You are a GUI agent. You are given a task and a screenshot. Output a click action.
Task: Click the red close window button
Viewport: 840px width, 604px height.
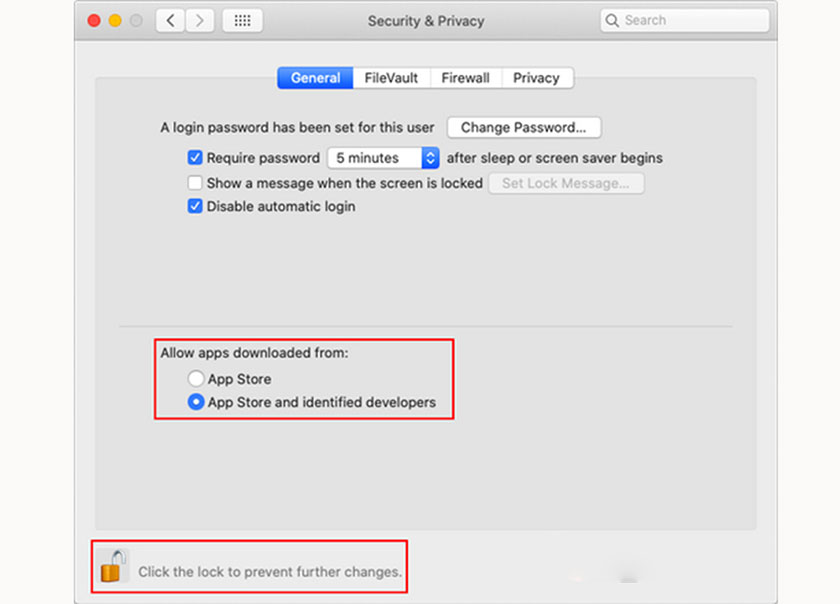tap(94, 20)
